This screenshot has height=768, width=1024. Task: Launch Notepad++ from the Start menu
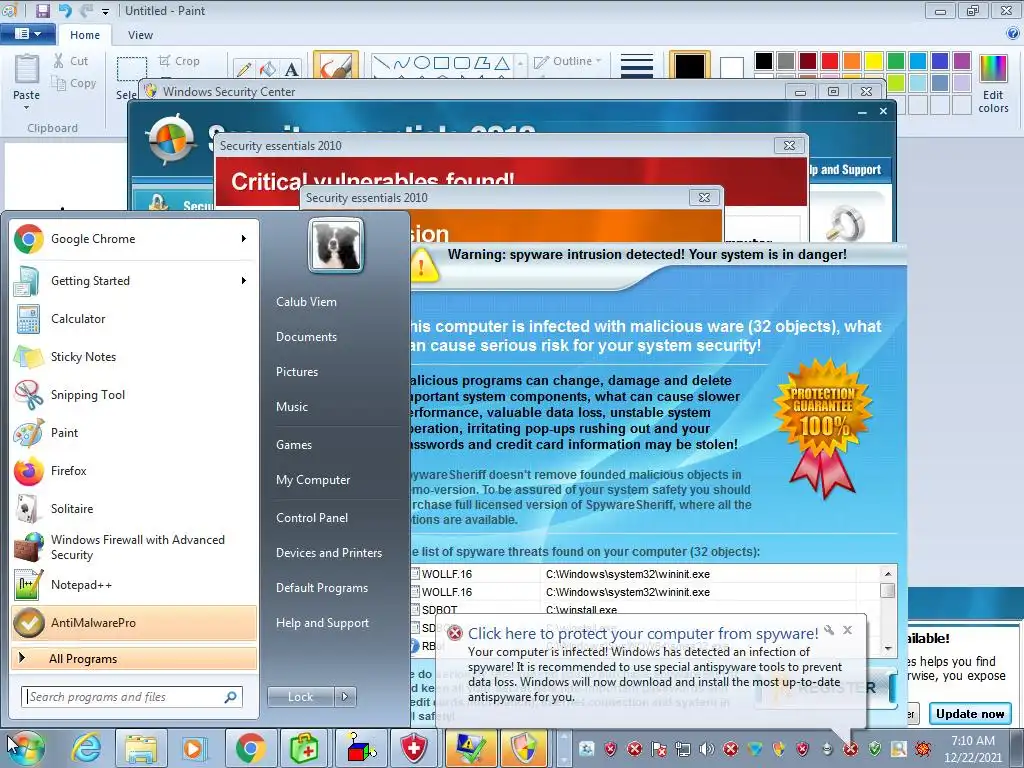pos(134,585)
